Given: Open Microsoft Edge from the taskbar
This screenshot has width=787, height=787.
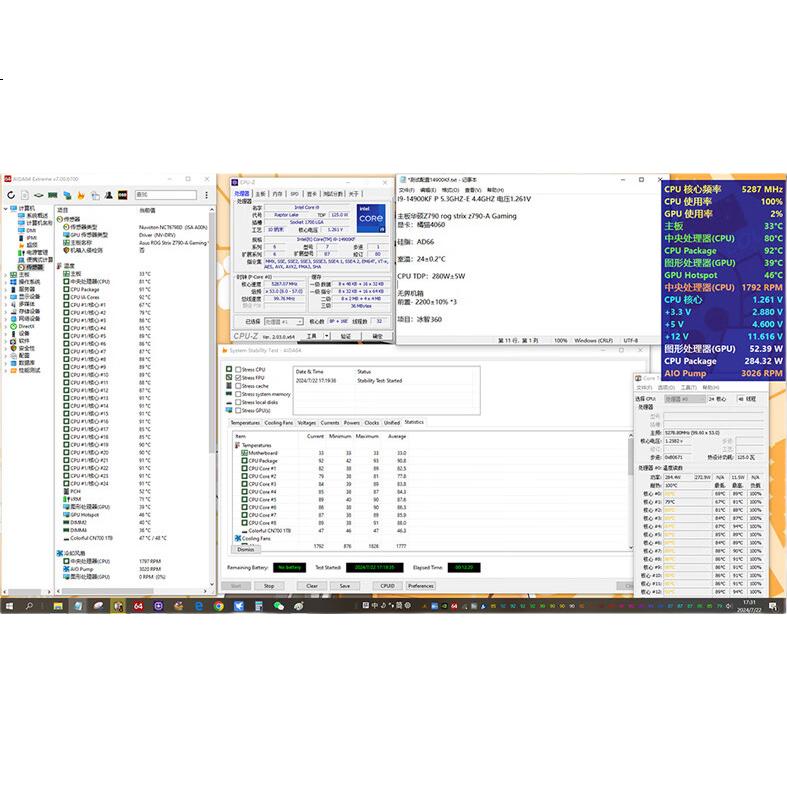Looking at the screenshot, I should click(199, 606).
